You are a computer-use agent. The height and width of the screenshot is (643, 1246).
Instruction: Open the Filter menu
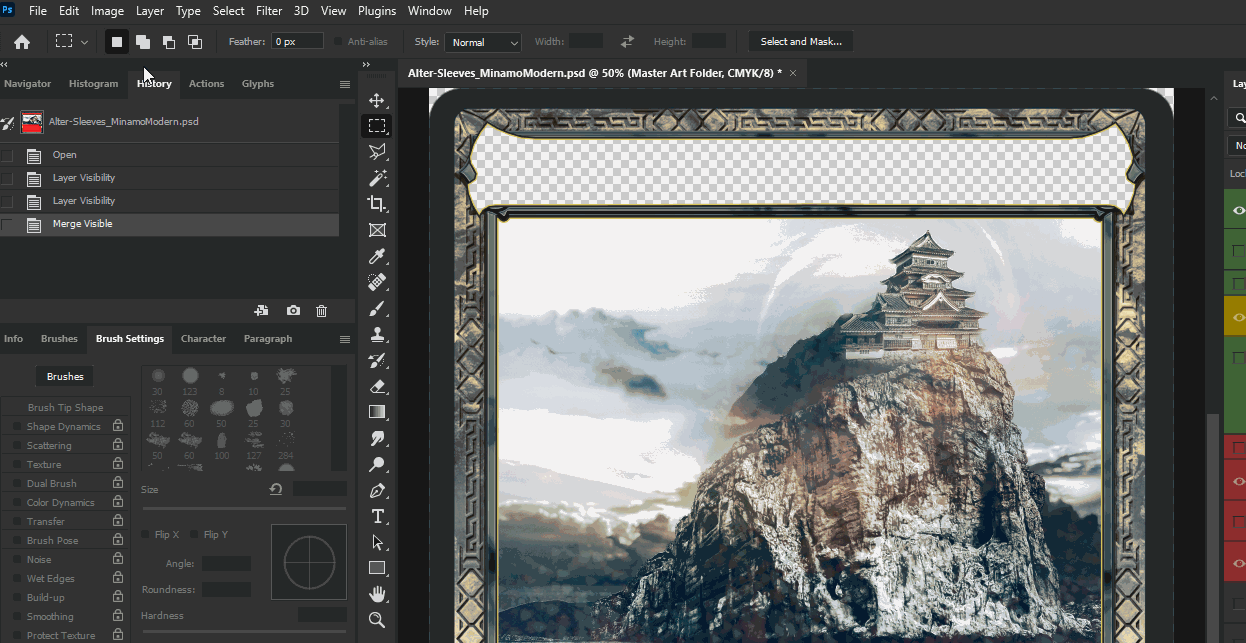(x=269, y=11)
